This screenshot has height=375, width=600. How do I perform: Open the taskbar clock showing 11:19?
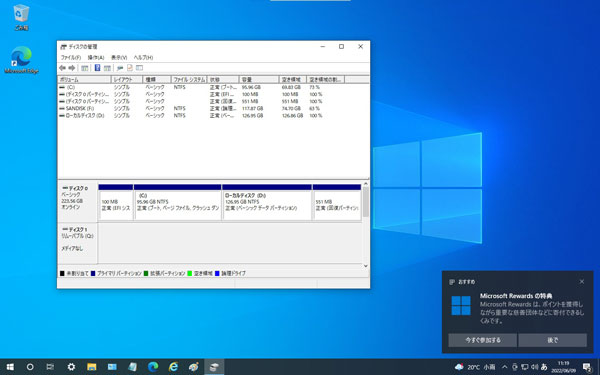click(x=563, y=367)
